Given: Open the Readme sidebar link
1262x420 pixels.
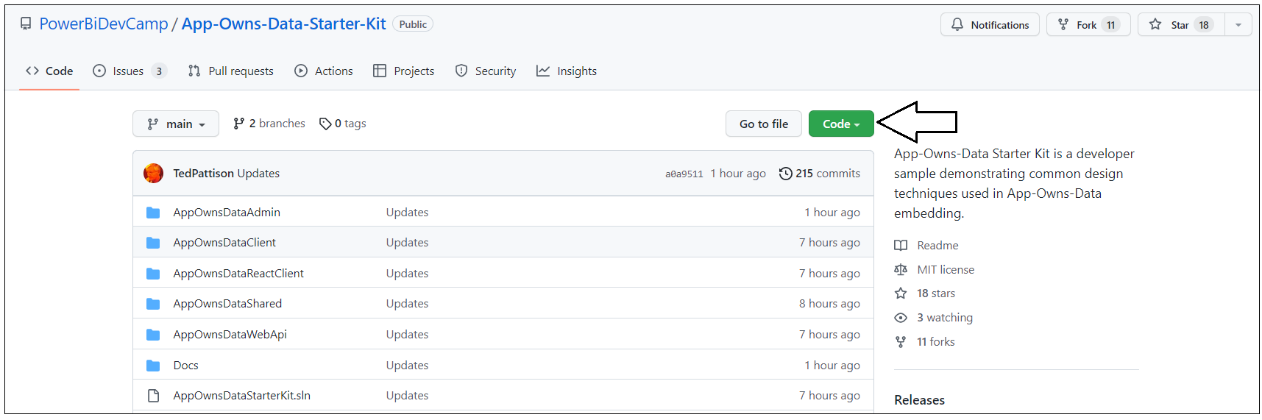Looking at the screenshot, I should (927, 245).
